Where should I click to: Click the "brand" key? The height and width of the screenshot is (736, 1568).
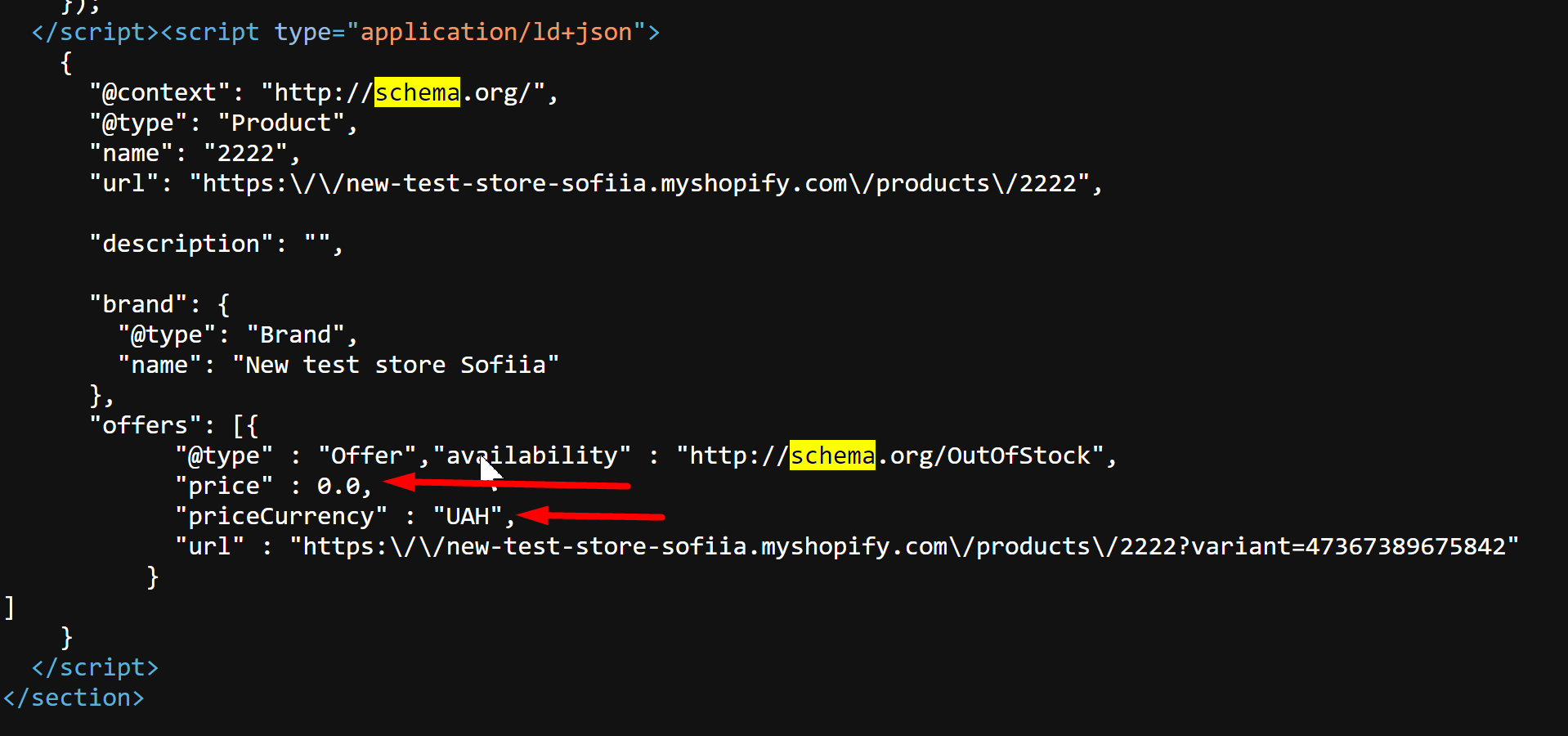(x=138, y=304)
